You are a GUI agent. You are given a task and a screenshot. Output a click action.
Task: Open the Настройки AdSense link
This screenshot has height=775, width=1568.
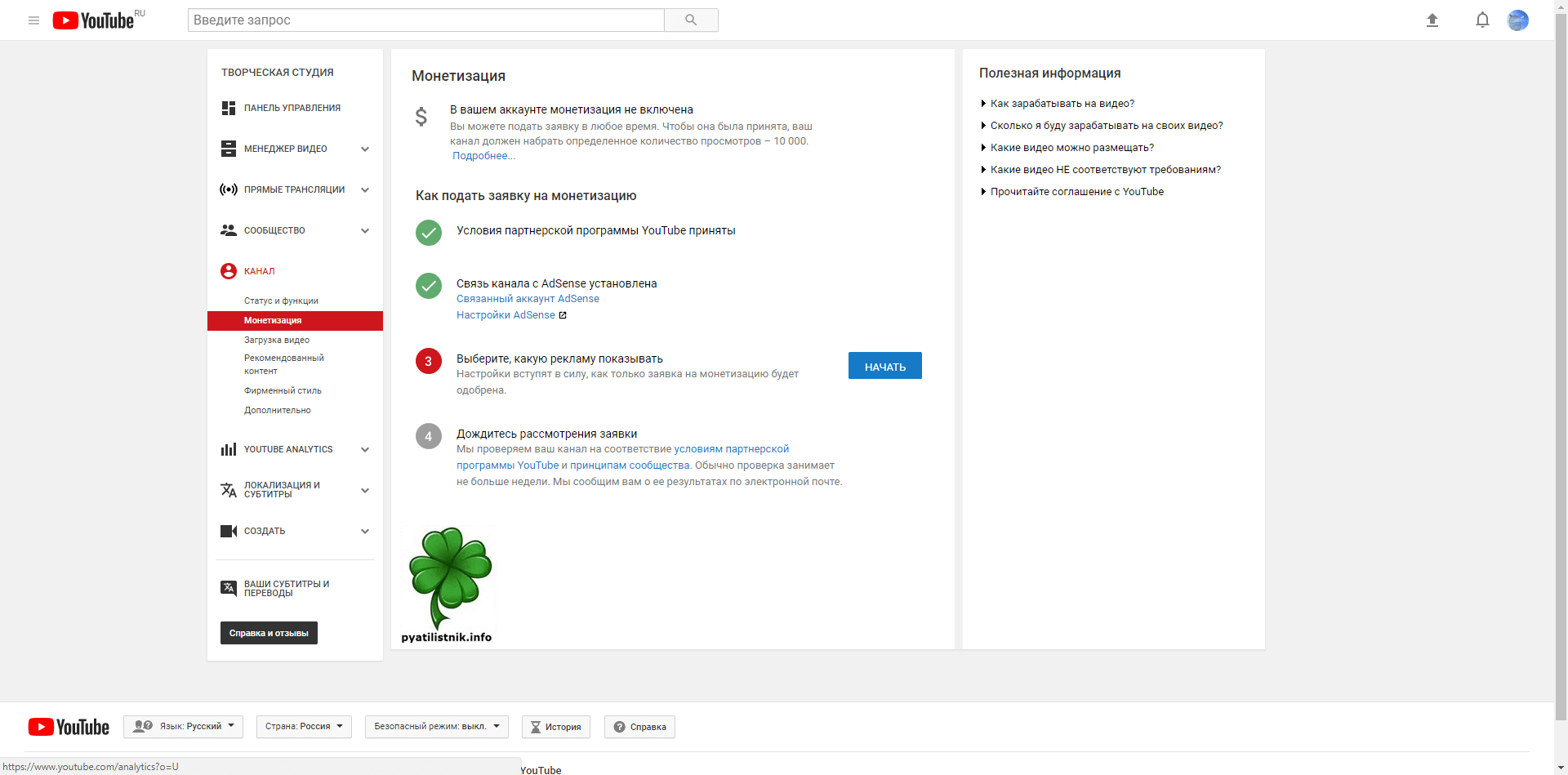[506, 315]
